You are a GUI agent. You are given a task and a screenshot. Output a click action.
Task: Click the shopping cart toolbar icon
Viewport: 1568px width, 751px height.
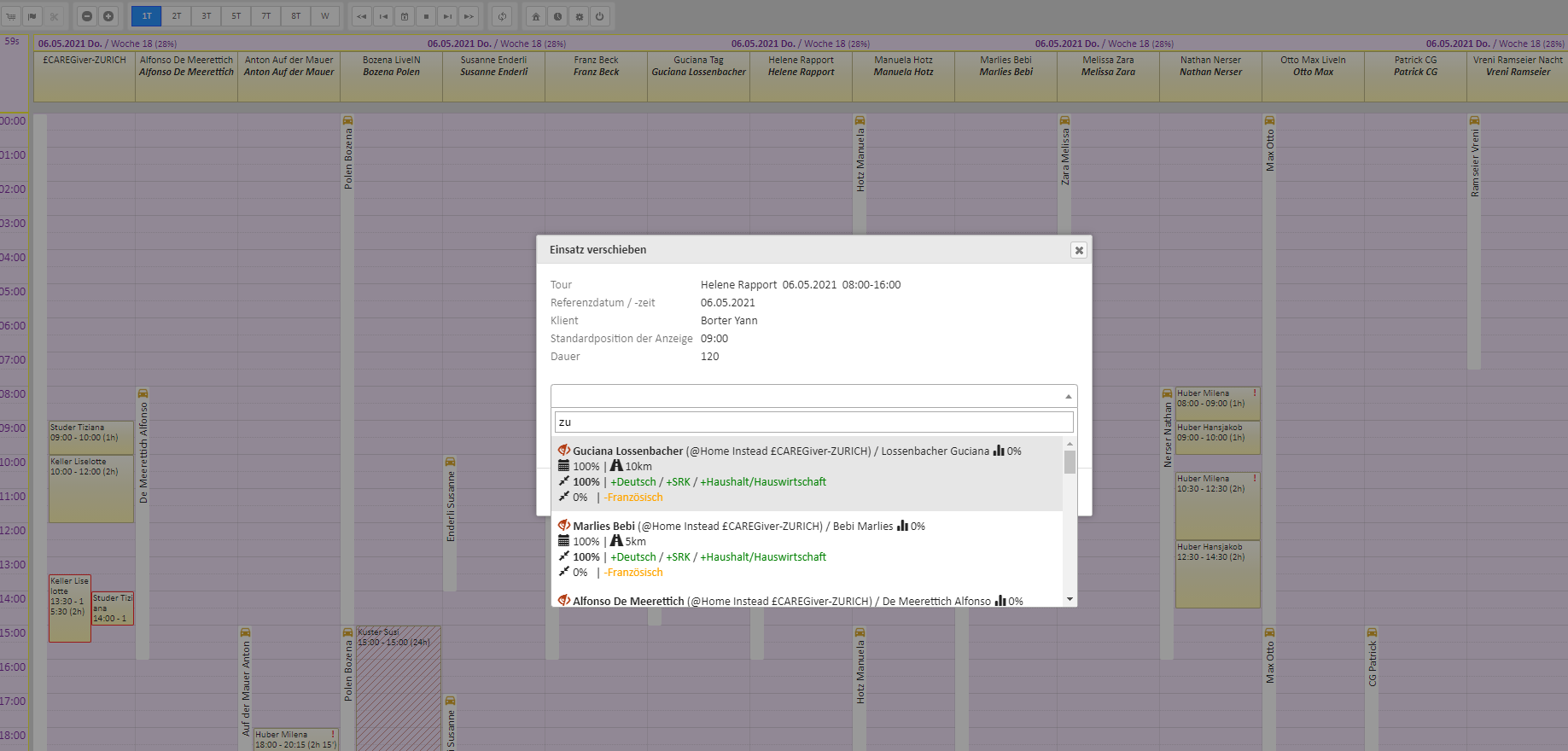pos(11,16)
